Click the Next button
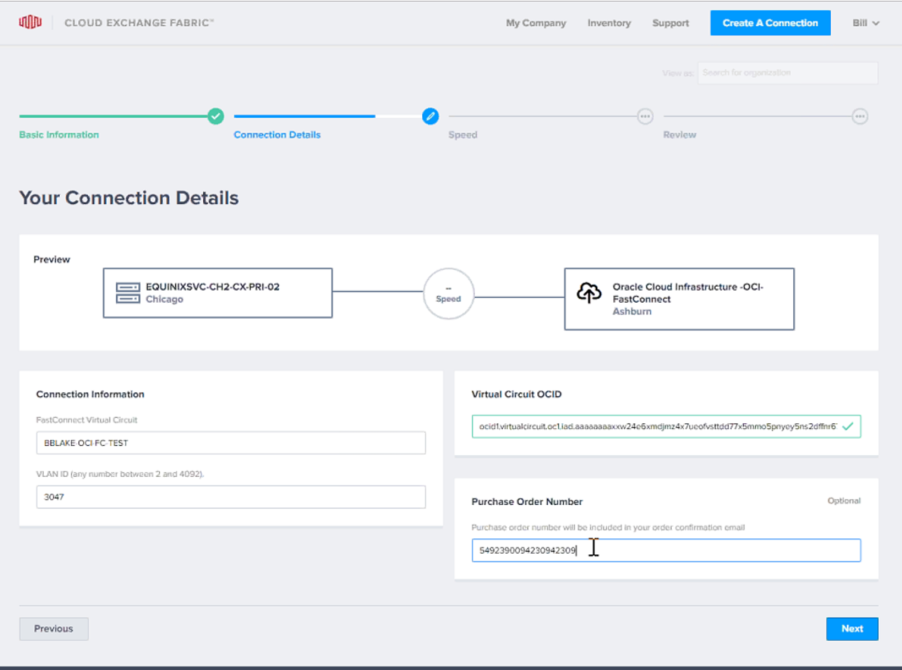Screen dimensions: 902x670 click(x=852, y=629)
